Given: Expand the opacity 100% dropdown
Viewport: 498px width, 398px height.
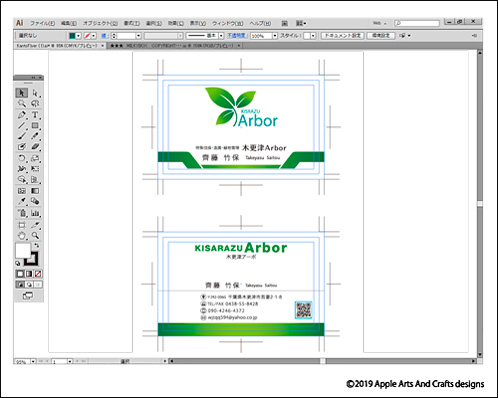Looking at the screenshot, I should point(275,36).
